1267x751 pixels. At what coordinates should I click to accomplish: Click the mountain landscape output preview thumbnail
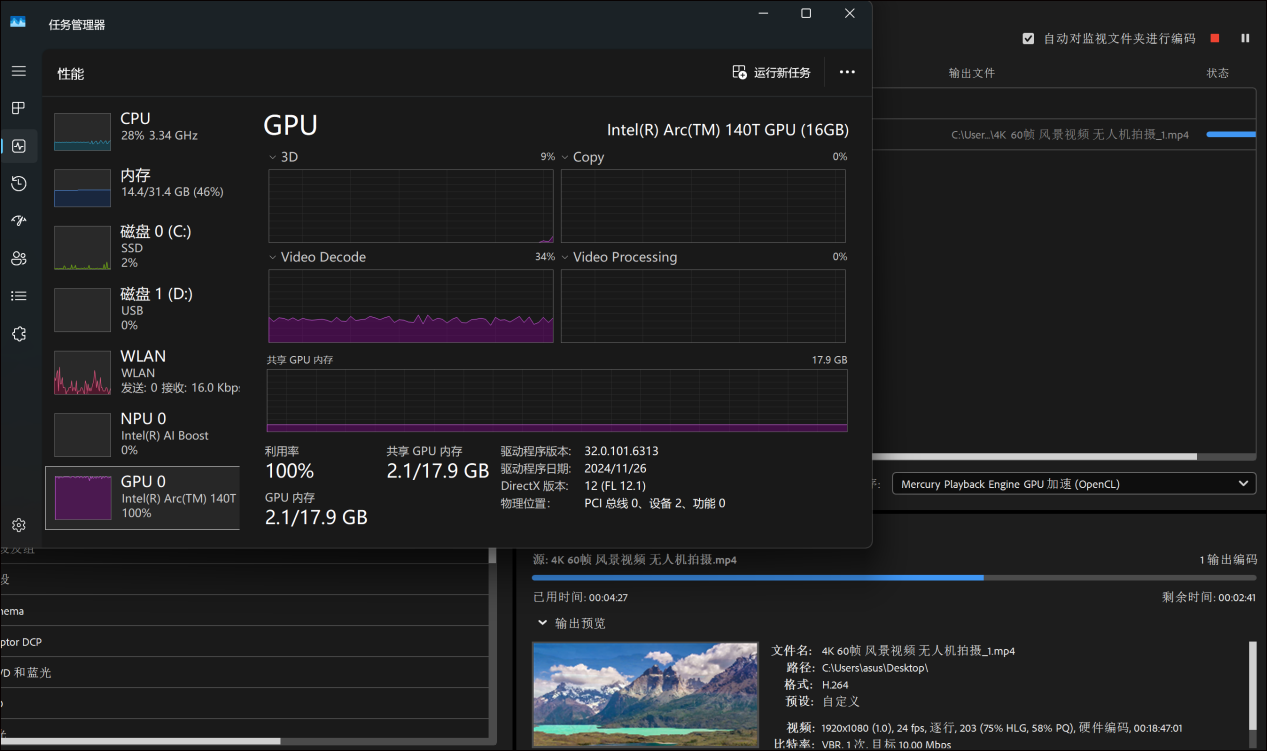point(645,696)
